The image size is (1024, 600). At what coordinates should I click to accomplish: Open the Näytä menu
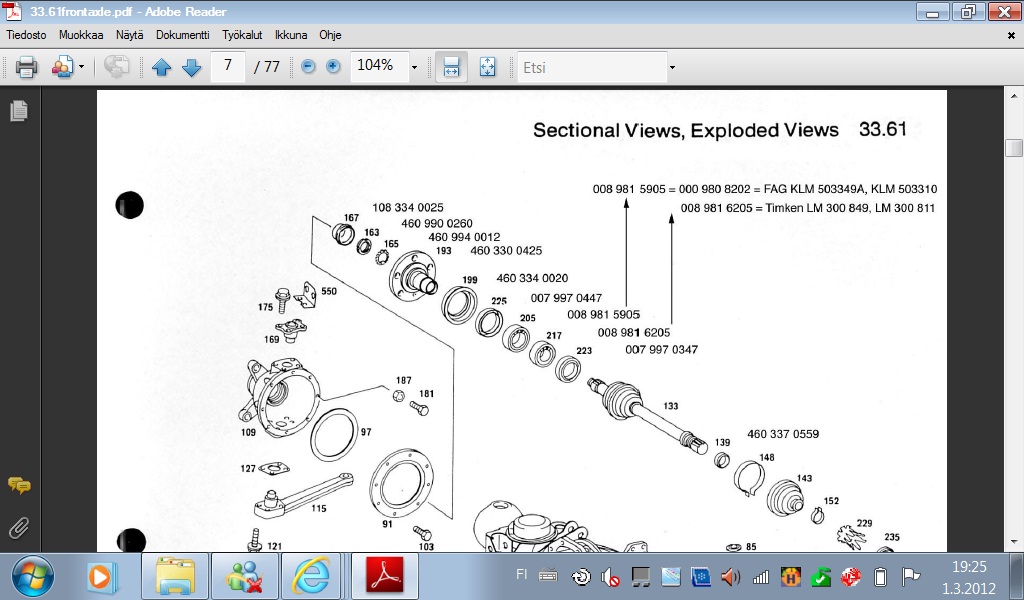(x=129, y=35)
